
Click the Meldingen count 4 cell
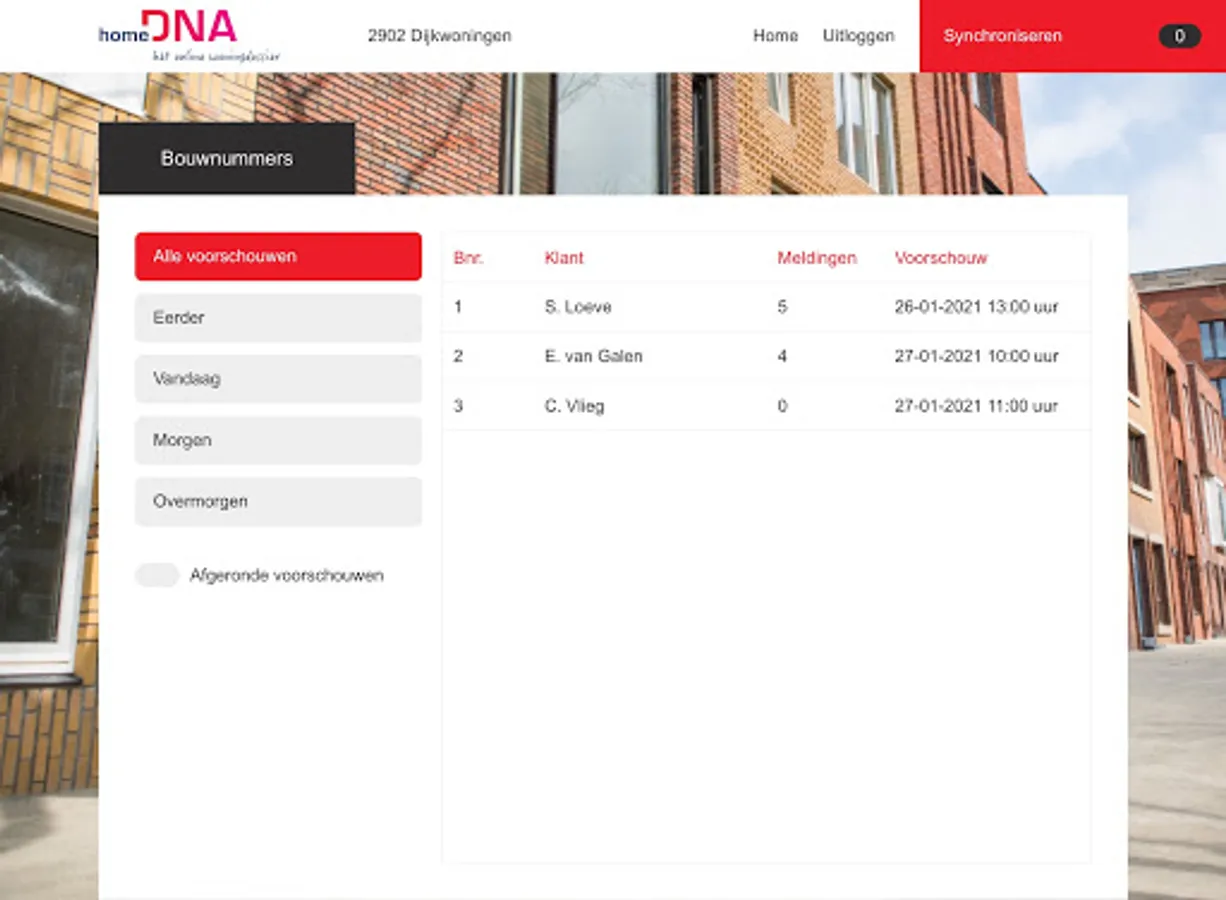click(x=782, y=356)
